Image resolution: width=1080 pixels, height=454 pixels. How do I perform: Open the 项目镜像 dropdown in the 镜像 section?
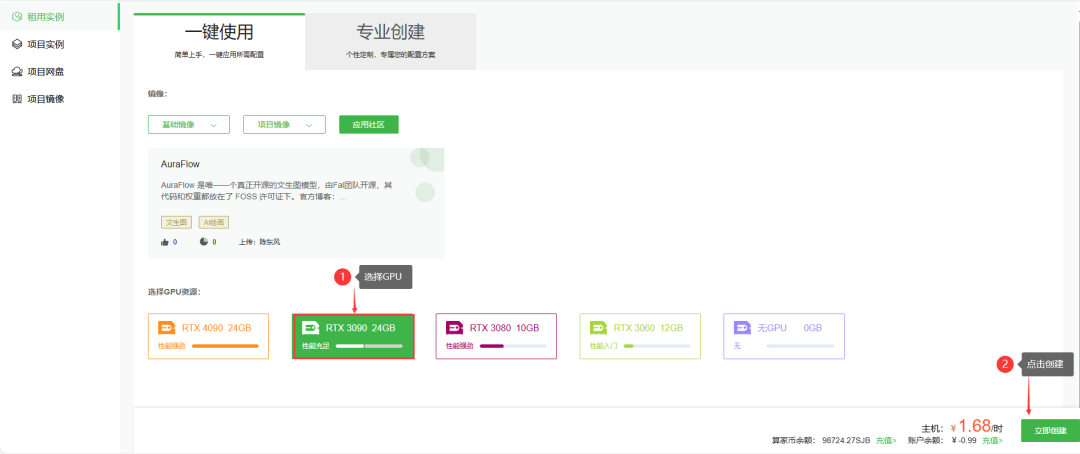[x=284, y=125]
